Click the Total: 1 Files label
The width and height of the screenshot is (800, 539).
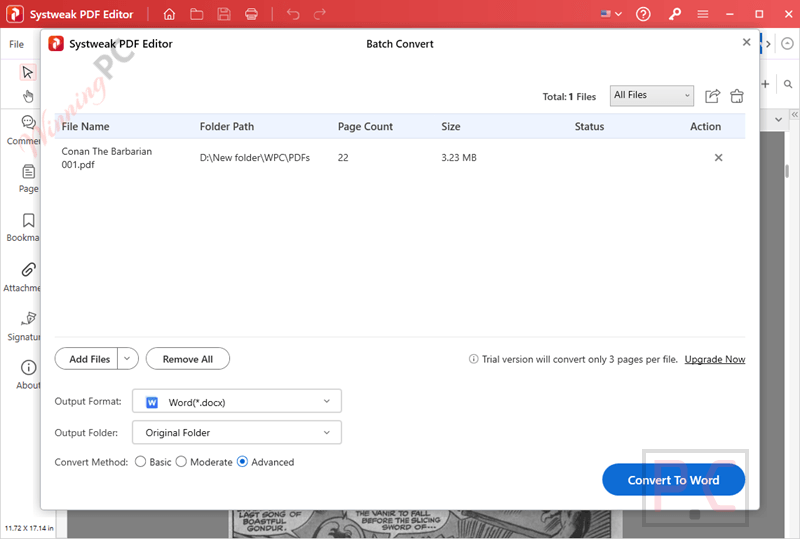pyautogui.click(x=569, y=96)
